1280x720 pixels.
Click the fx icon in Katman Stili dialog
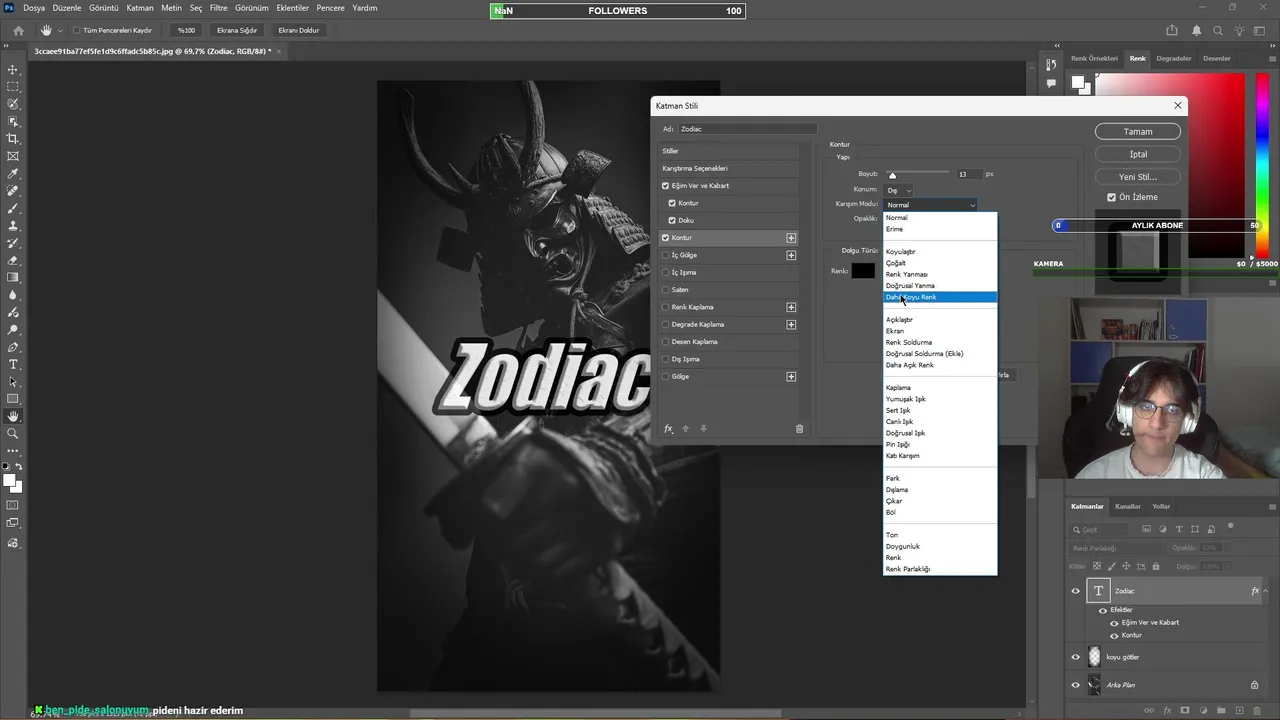click(x=669, y=428)
